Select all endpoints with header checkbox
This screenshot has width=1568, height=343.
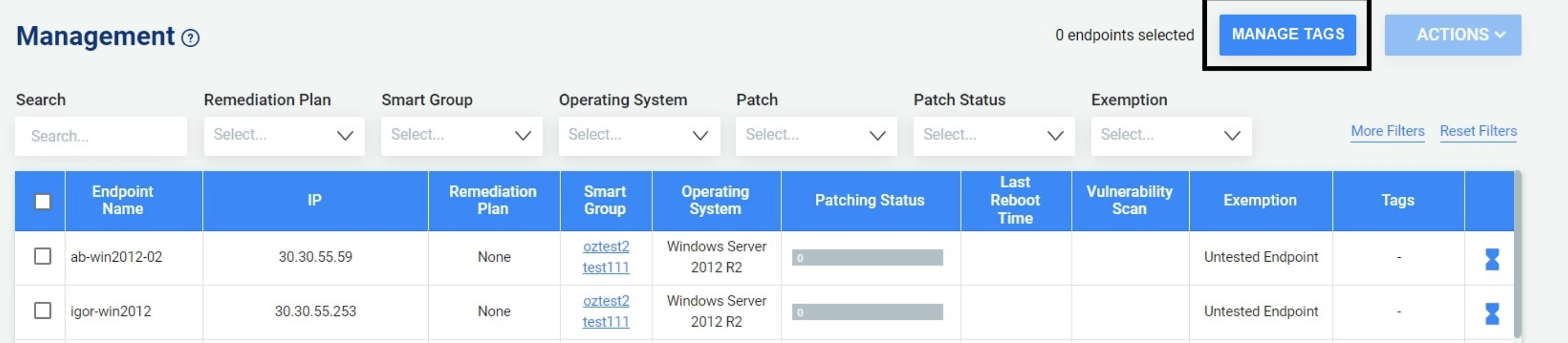43,202
